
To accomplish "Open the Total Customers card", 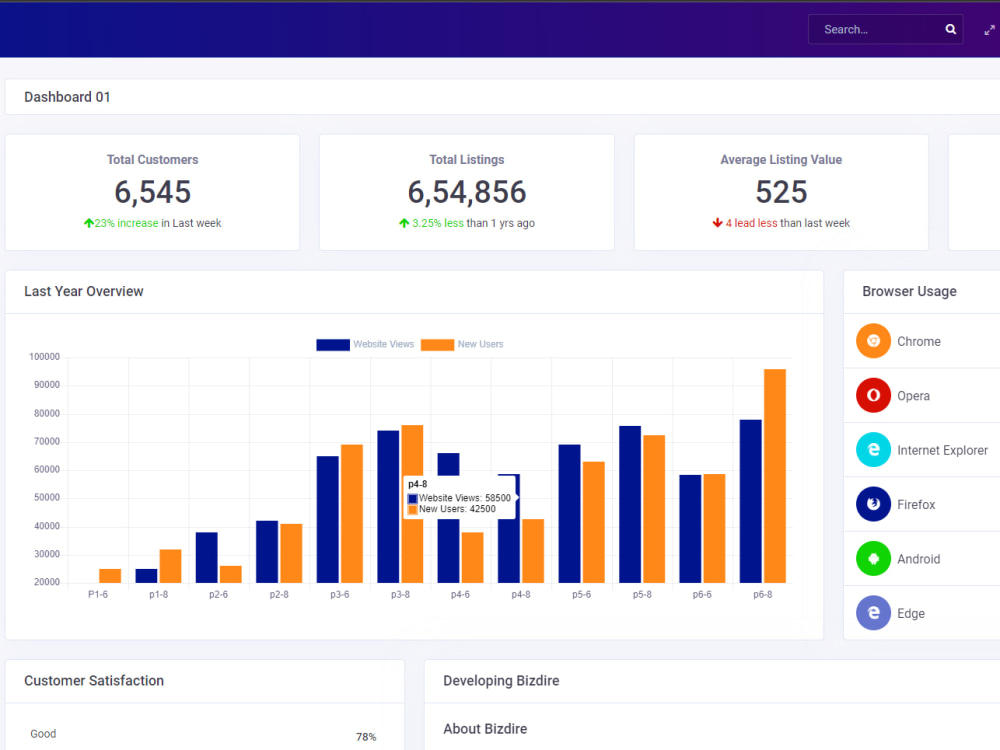I will coord(152,192).
